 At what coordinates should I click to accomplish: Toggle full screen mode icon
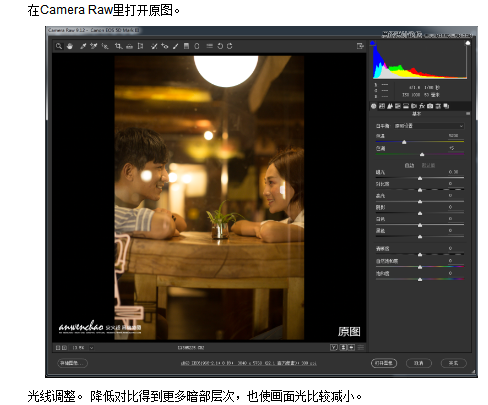360,46
